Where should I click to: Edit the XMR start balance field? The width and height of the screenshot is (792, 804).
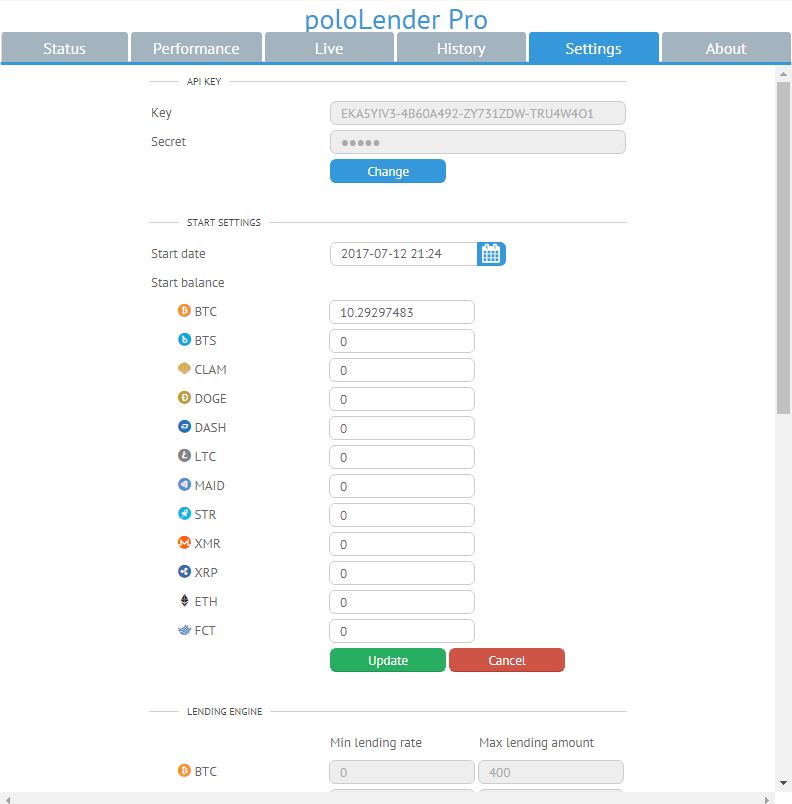tap(402, 544)
